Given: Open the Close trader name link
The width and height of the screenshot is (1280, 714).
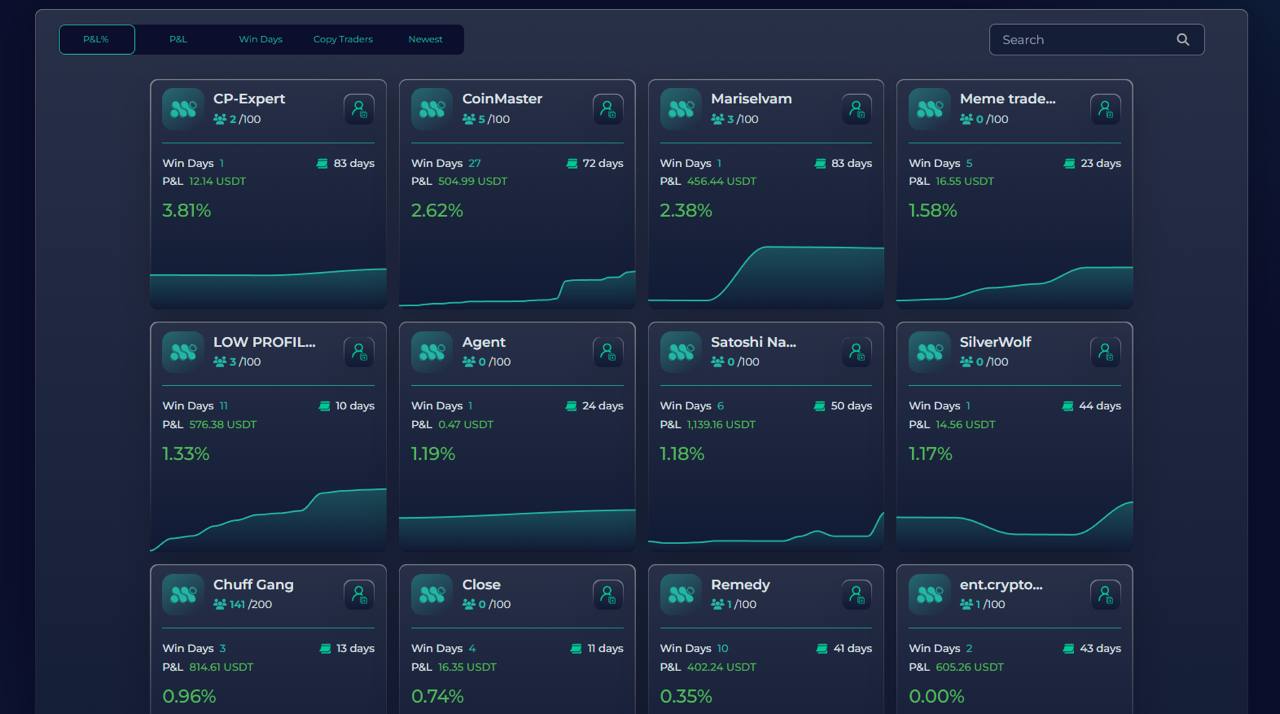Looking at the screenshot, I should pos(481,585).
